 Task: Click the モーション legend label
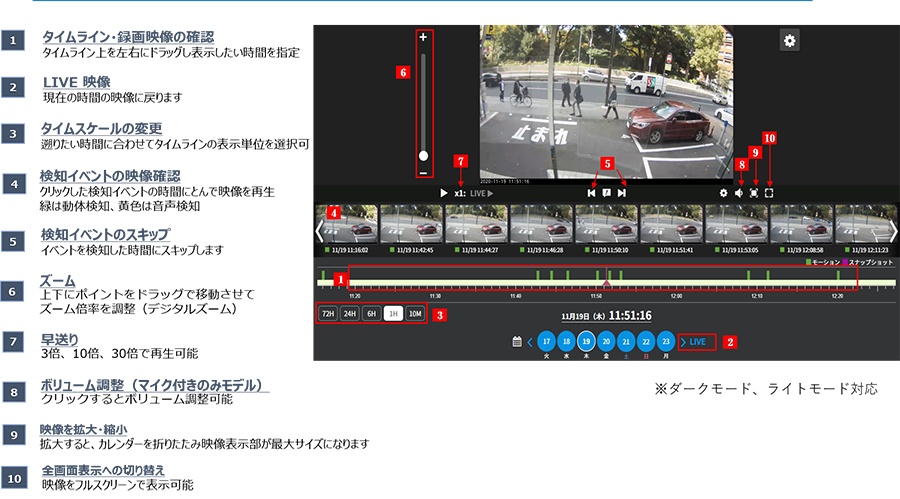(x=823, y=262)
